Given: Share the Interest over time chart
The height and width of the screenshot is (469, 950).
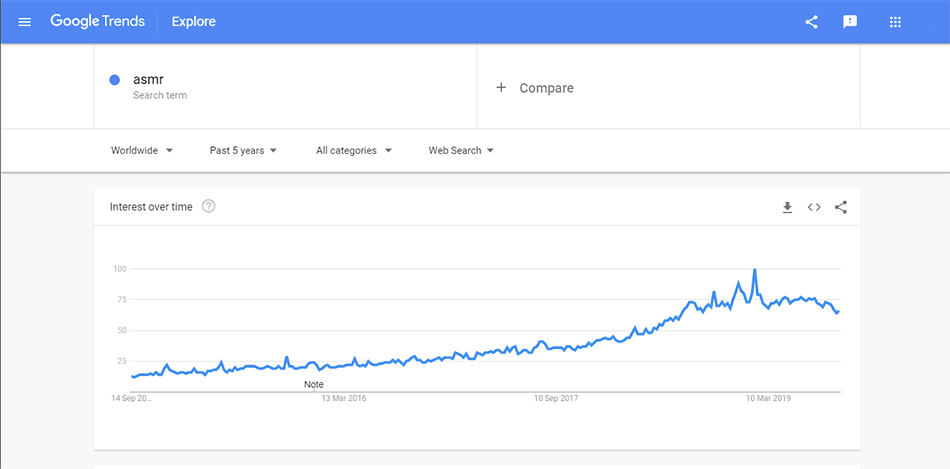Looking at the screenshot, I should 840,207.
